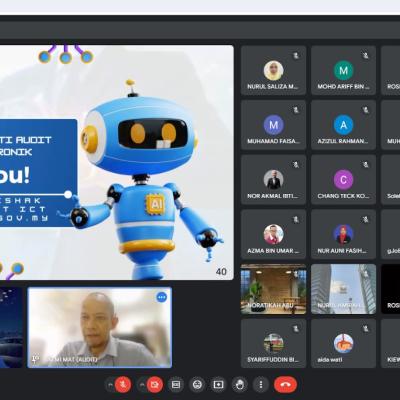Viewport: 400px width, 400px height.
Task: Select CHANG TECK KO's purple C avatar
Action: 343,180
